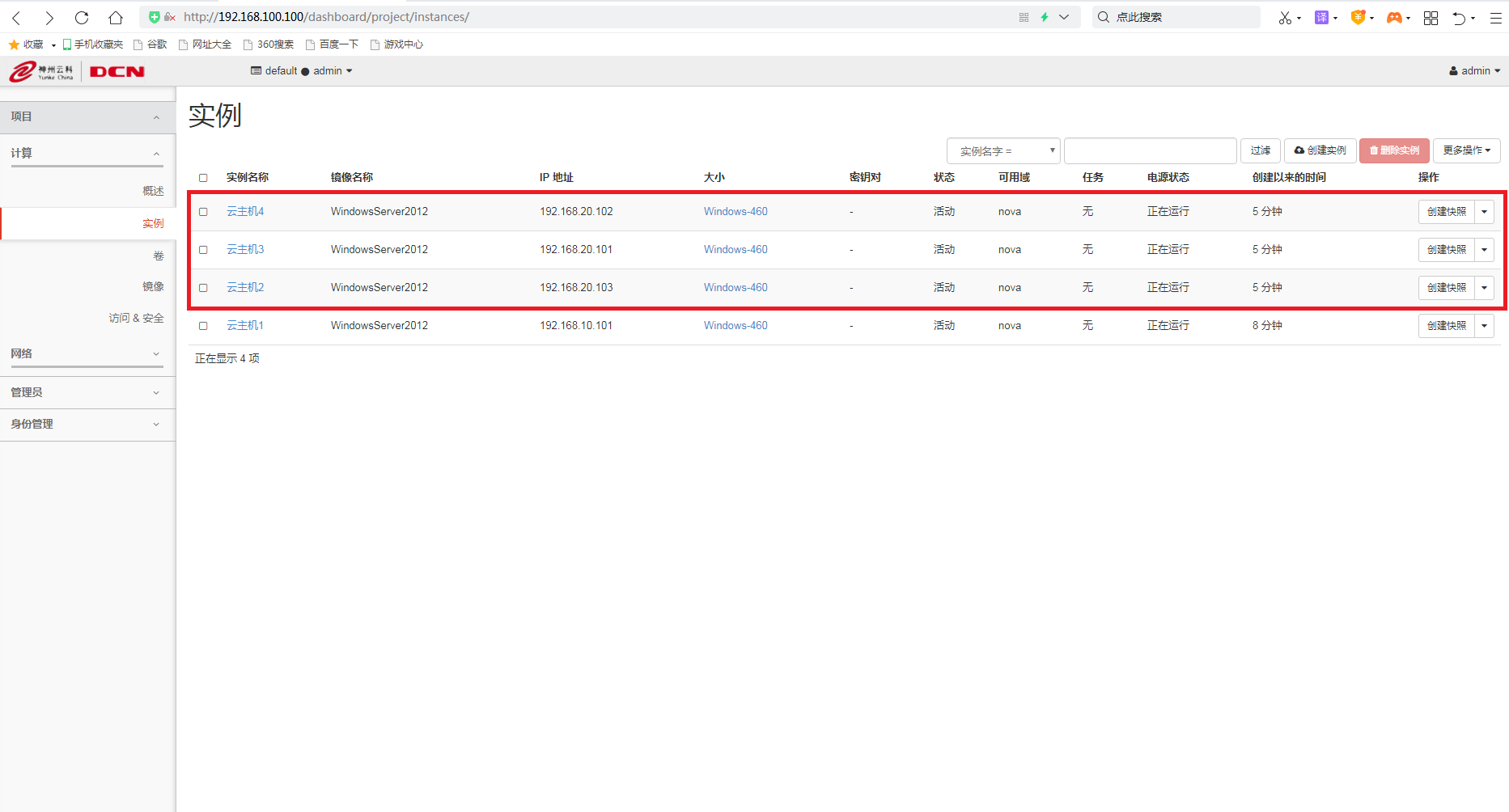1509x812 pixels.
Task: Open the default admin project dropdown
Action: coord(302,71)
